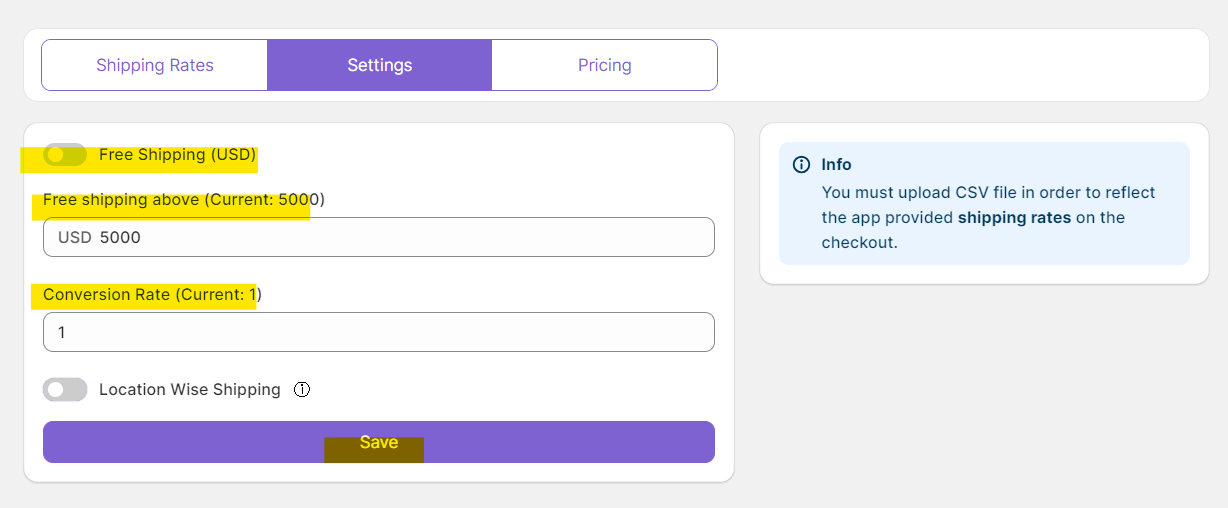The image size is (1228, 508).
Task: Click the word checkout in info message
Action: [859, 242]
